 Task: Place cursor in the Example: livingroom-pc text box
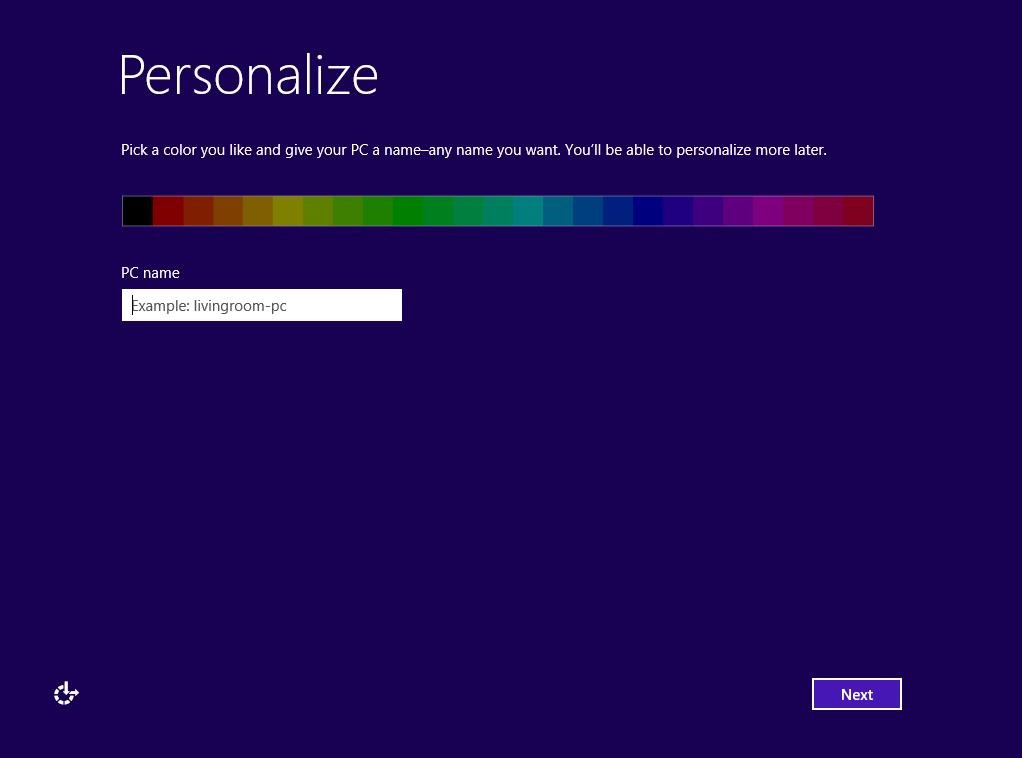261,305
